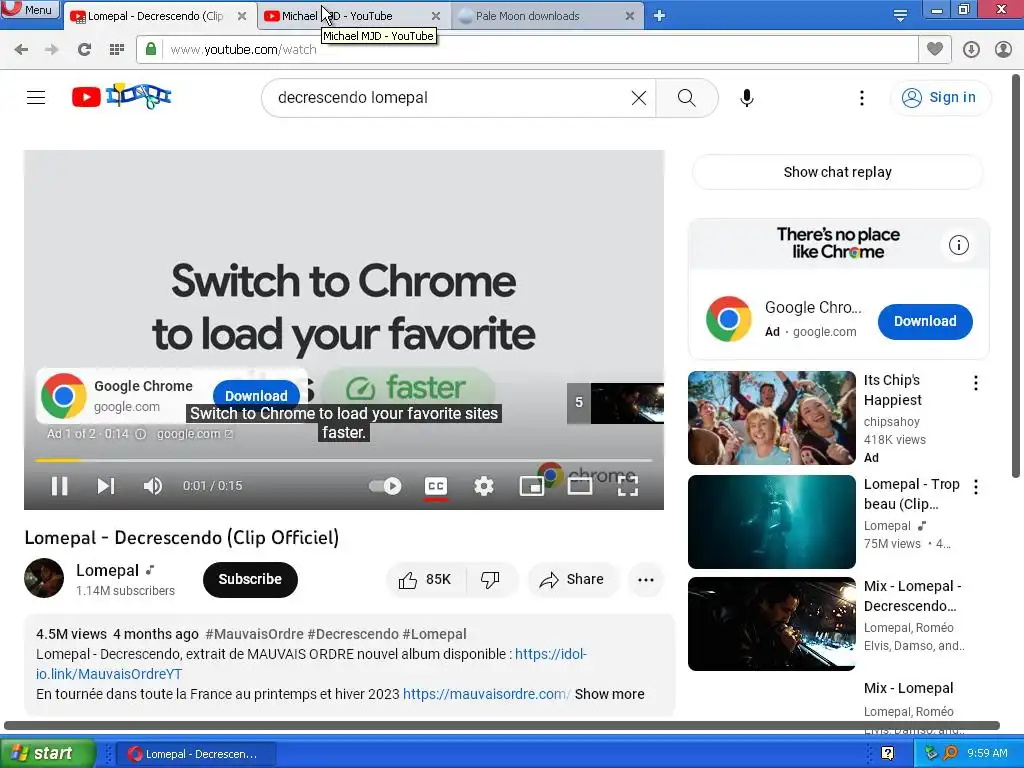Go to YouTube home via the logo
1024x768 pixels.
tap(121, 97)
